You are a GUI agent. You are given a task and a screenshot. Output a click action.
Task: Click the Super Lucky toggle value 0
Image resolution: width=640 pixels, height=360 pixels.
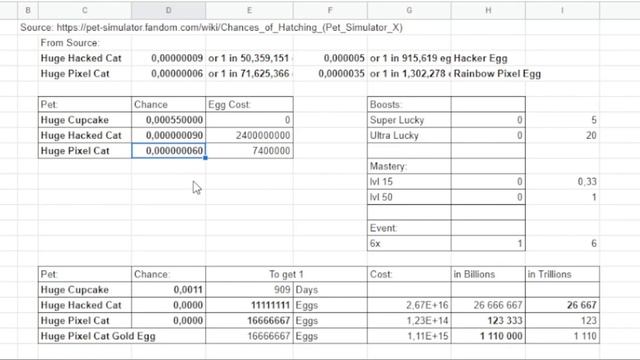[x=488, y=120]
